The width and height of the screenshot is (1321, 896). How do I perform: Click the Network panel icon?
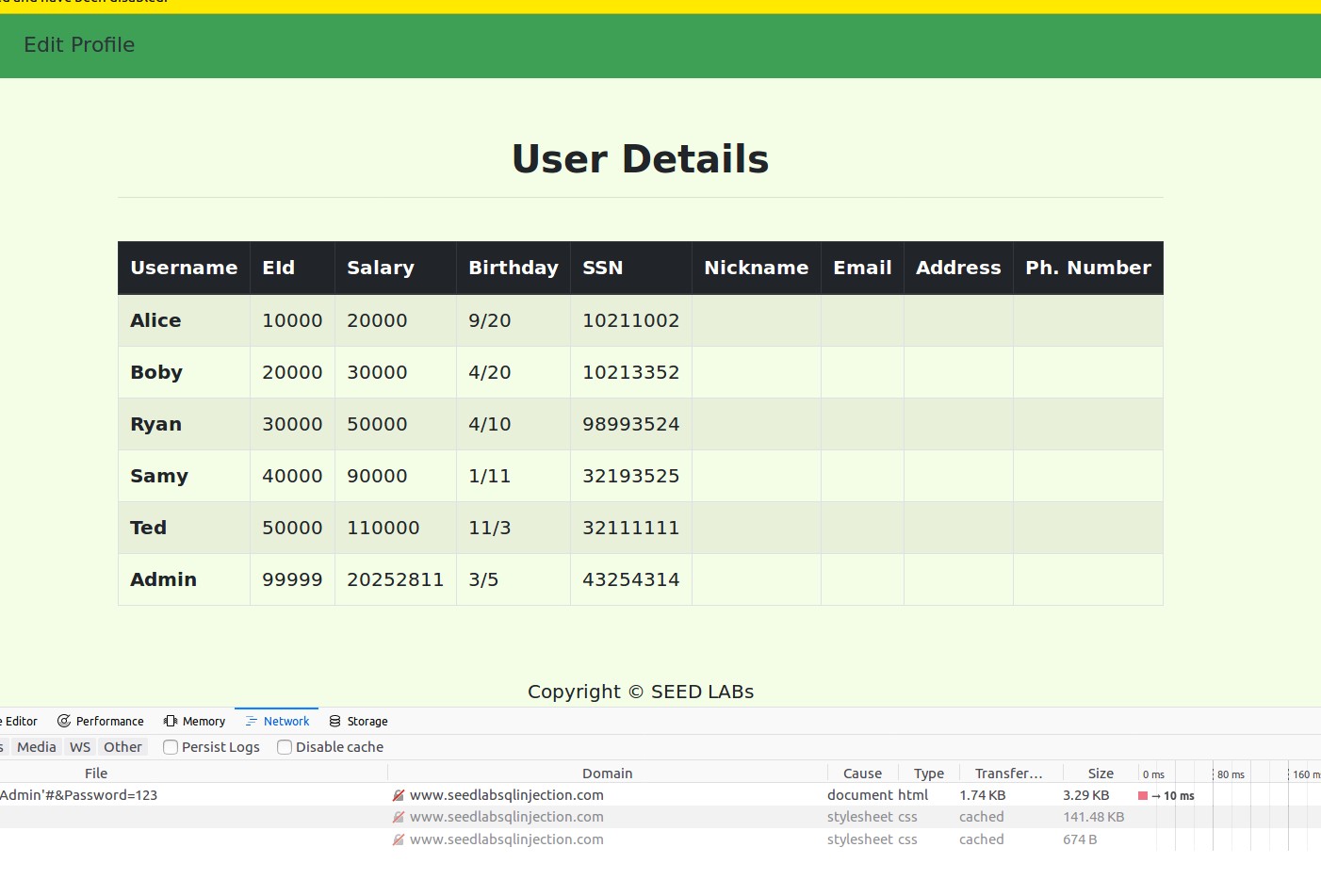click(252, 721)
